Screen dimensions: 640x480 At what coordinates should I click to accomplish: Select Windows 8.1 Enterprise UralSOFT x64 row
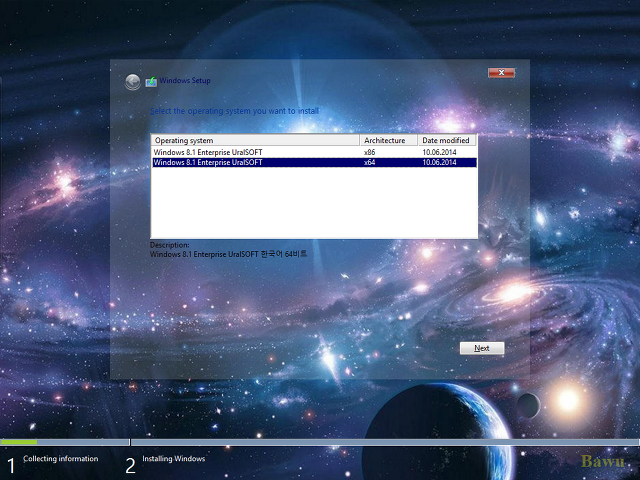pyautogui.click(x=314, y=162)
